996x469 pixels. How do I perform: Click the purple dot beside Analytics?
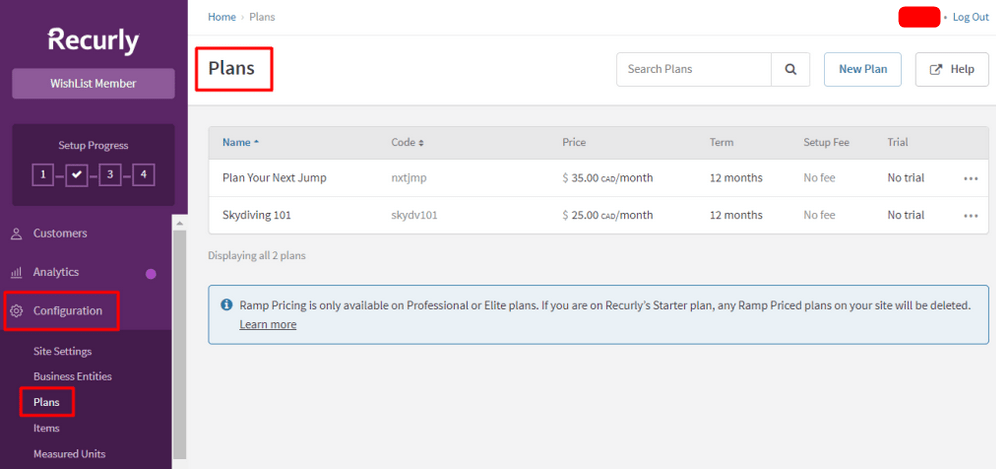151,274
